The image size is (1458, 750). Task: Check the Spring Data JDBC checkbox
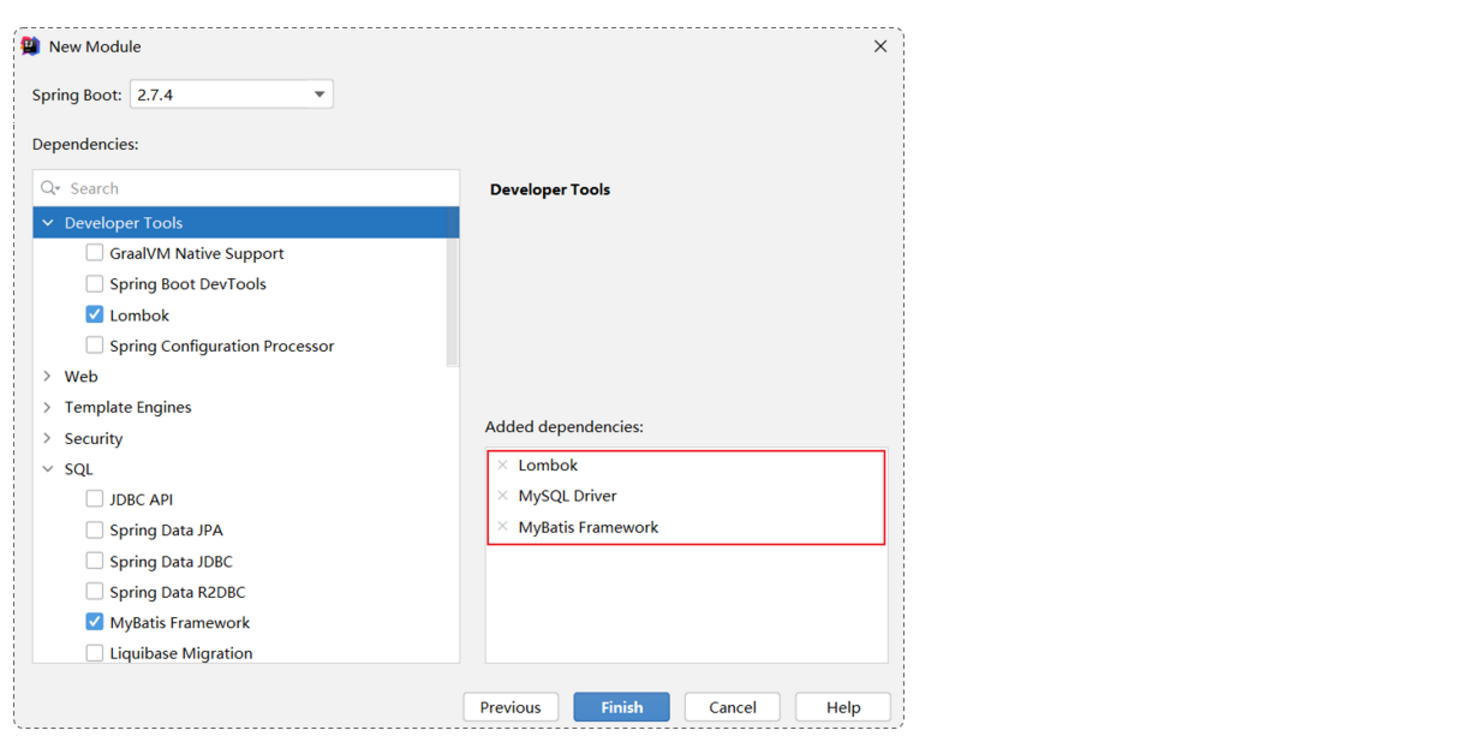coord(94,561)
